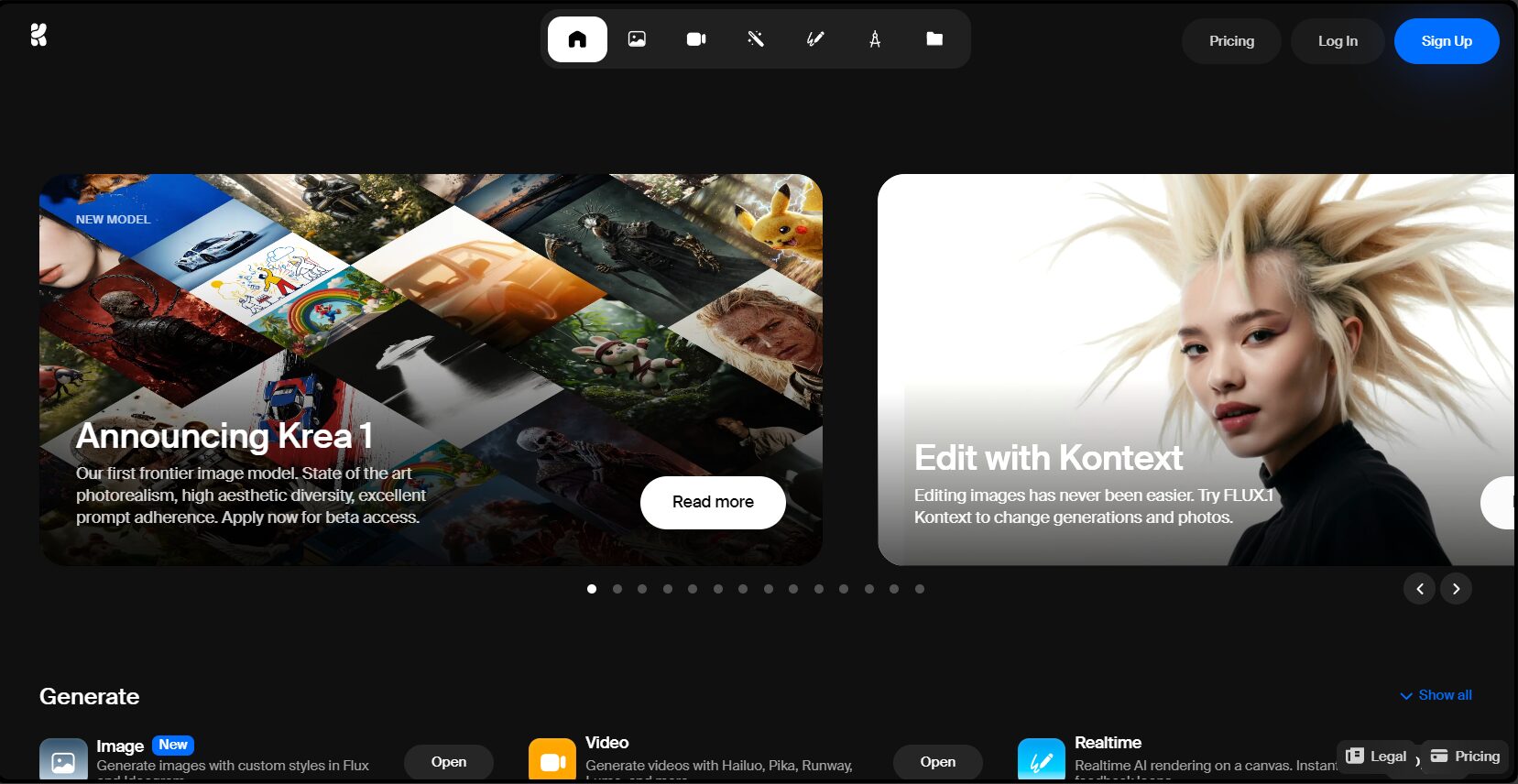Open the Video generator
Viewport: 1518px width, 784px height.
[x=938, y=762]
